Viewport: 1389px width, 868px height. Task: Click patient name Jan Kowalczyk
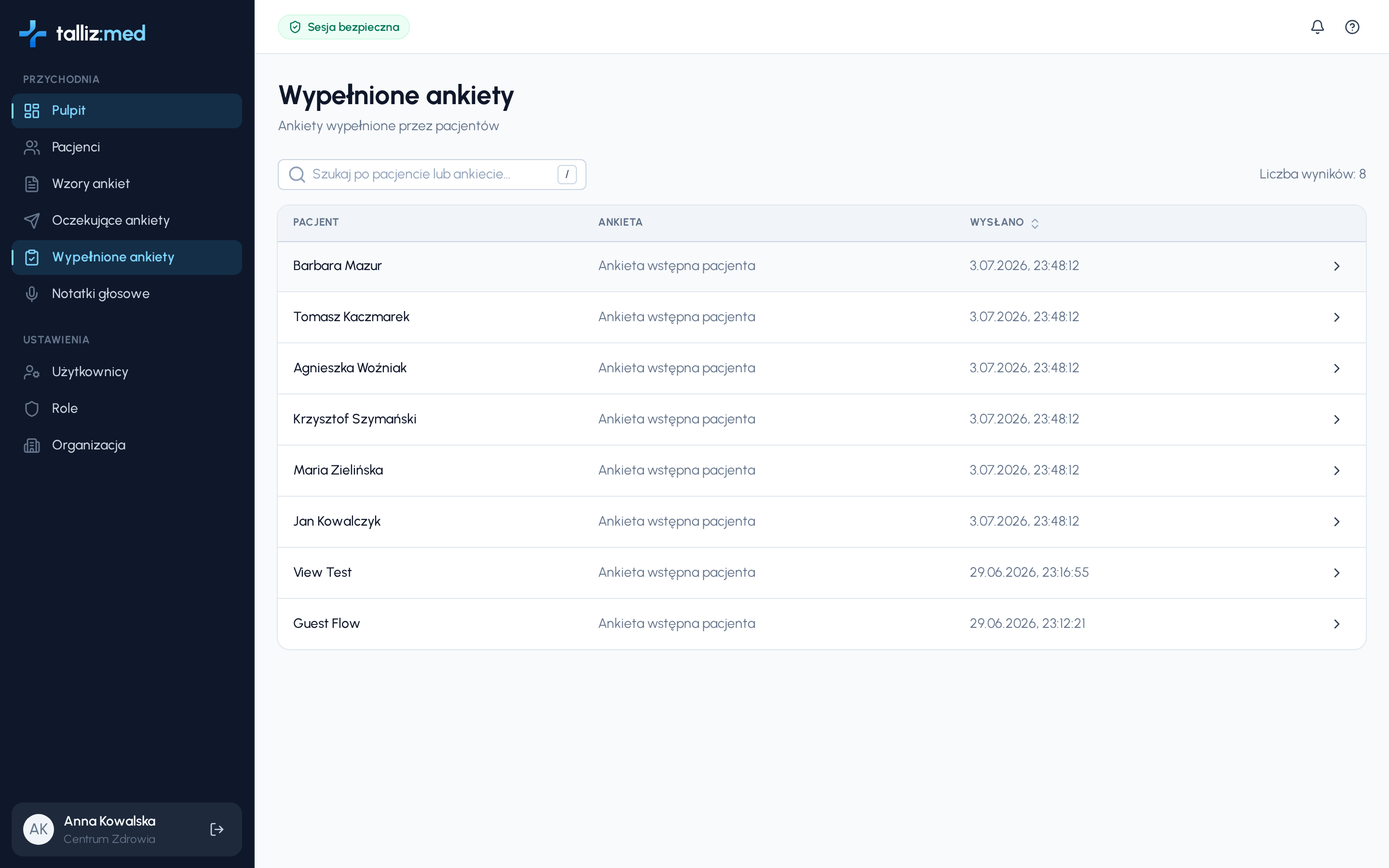click(x=336, y=521)
